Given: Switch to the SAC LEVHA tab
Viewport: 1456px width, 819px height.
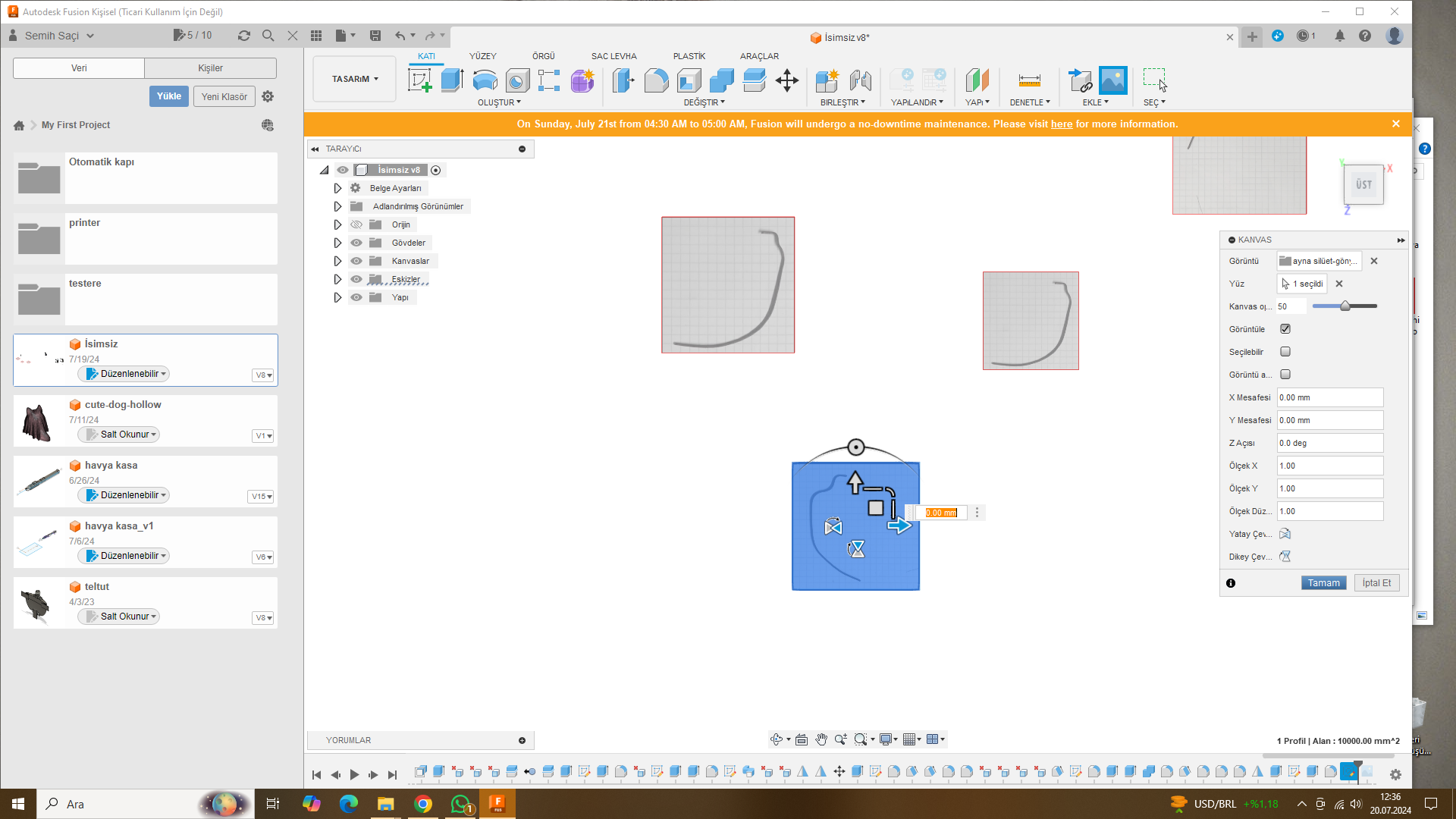Looking at the screenshot, I should click(x=613, y=56).
